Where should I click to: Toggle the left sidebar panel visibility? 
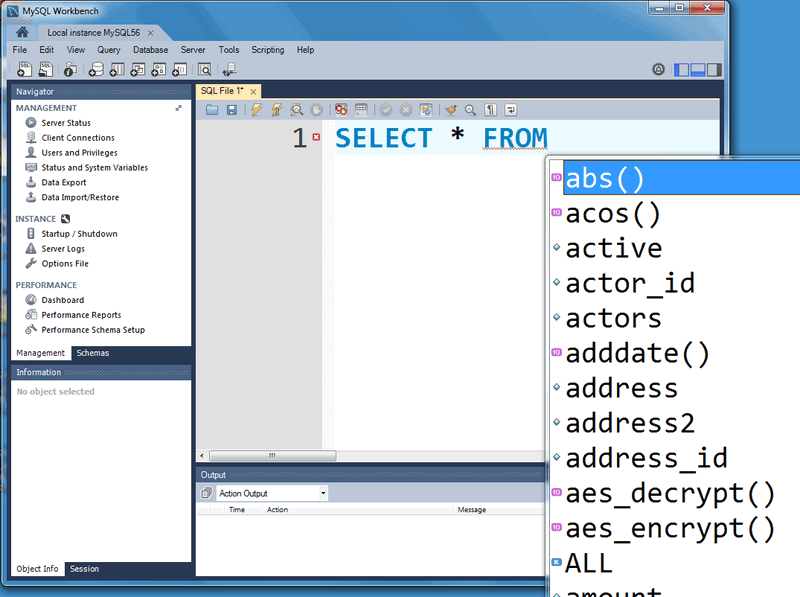(x=681, y=69)
